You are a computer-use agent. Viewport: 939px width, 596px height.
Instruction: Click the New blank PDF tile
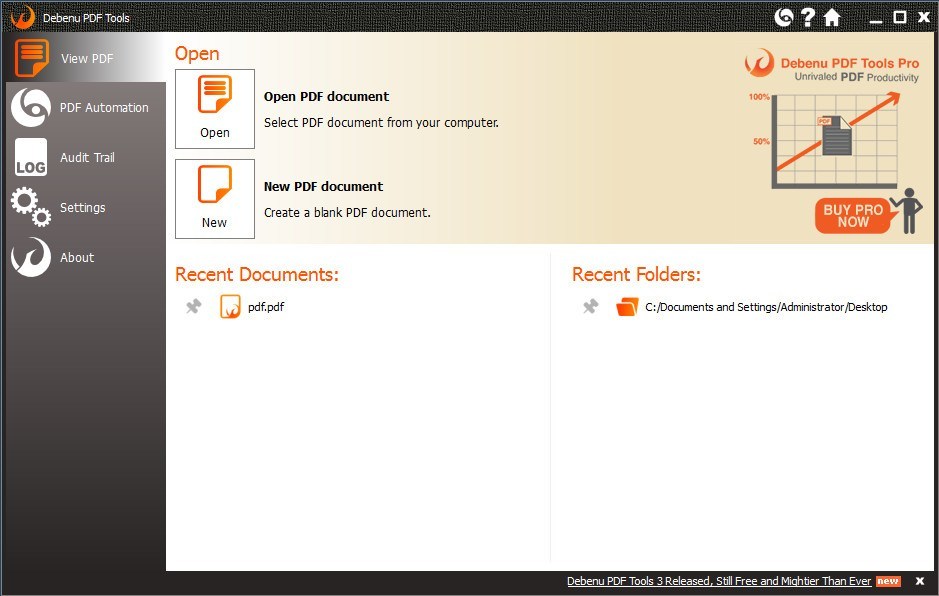pyautogui.click(x=214, y=199)
